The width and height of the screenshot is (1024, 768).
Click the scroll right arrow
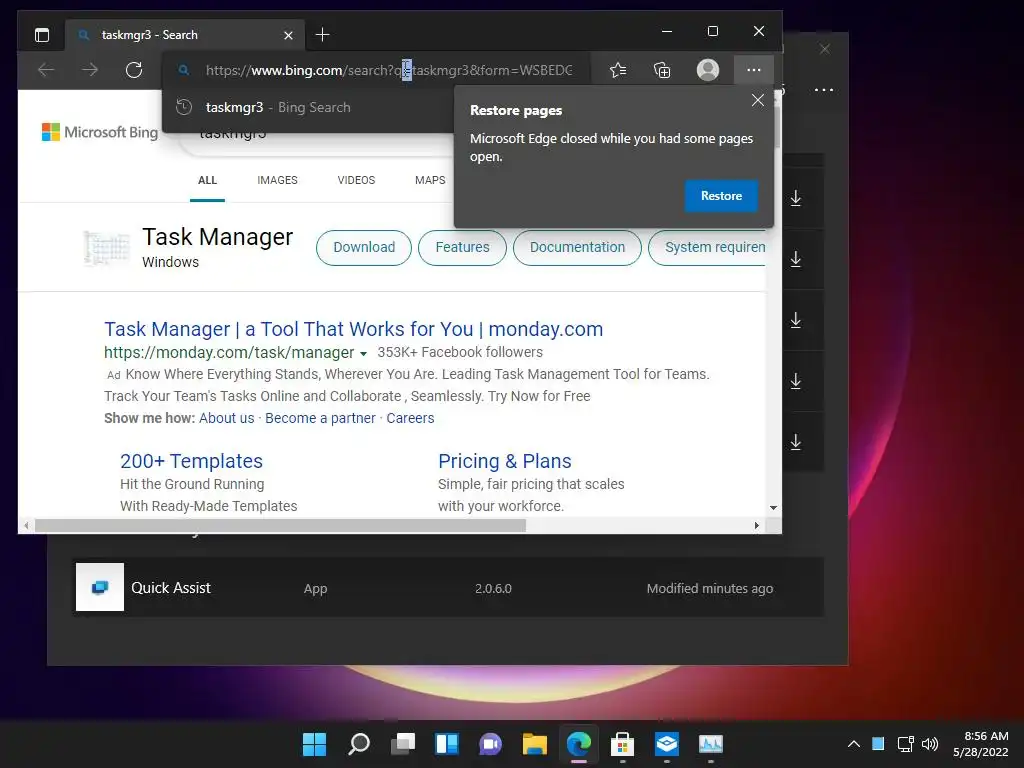756,526
